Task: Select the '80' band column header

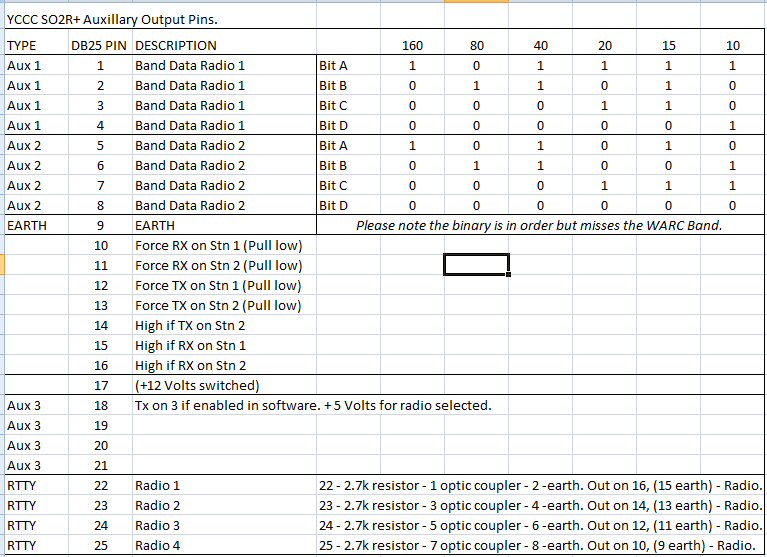Action: 476,45
